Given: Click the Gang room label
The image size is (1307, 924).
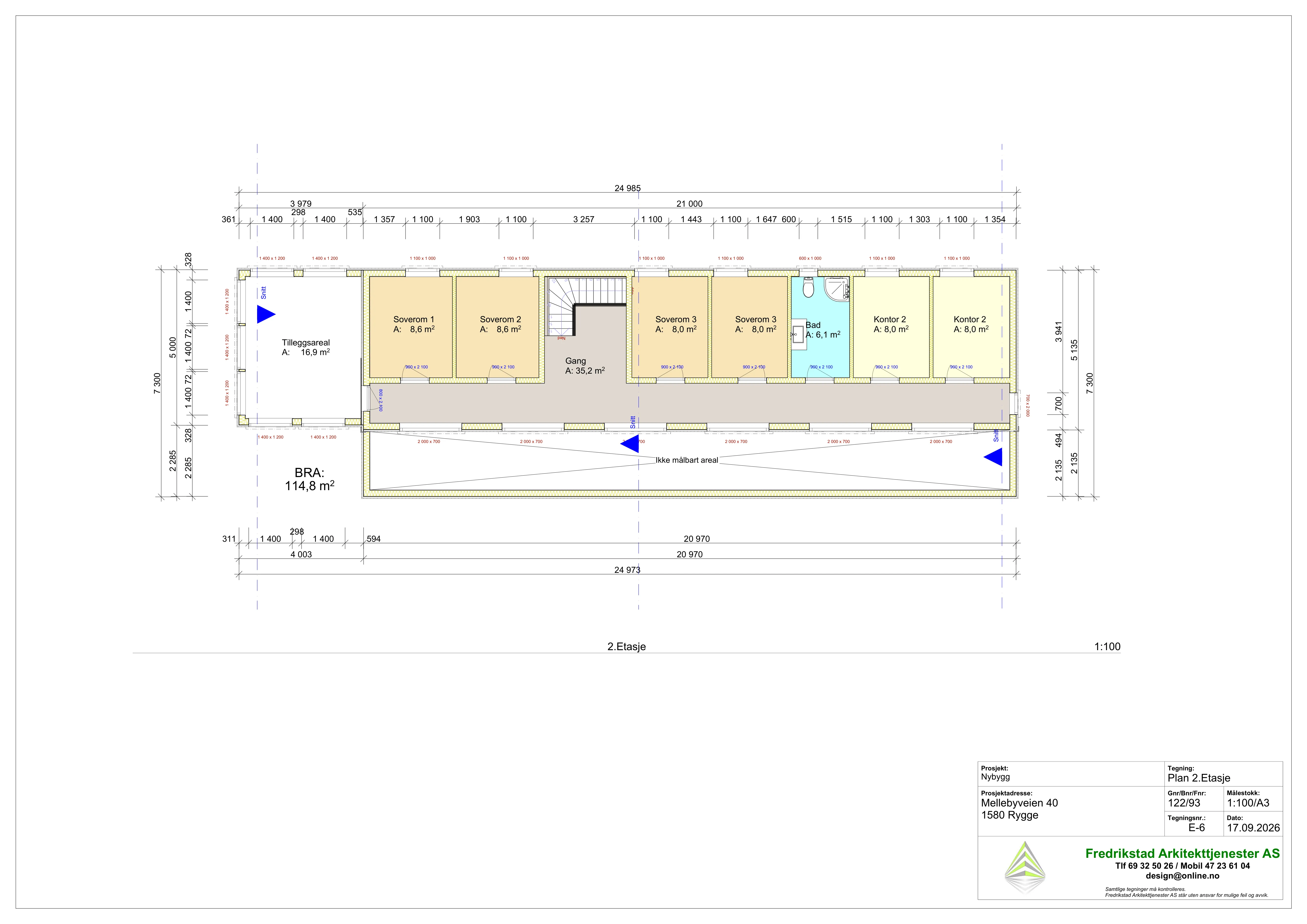Looking at the screenshot, I should (575, 361).
